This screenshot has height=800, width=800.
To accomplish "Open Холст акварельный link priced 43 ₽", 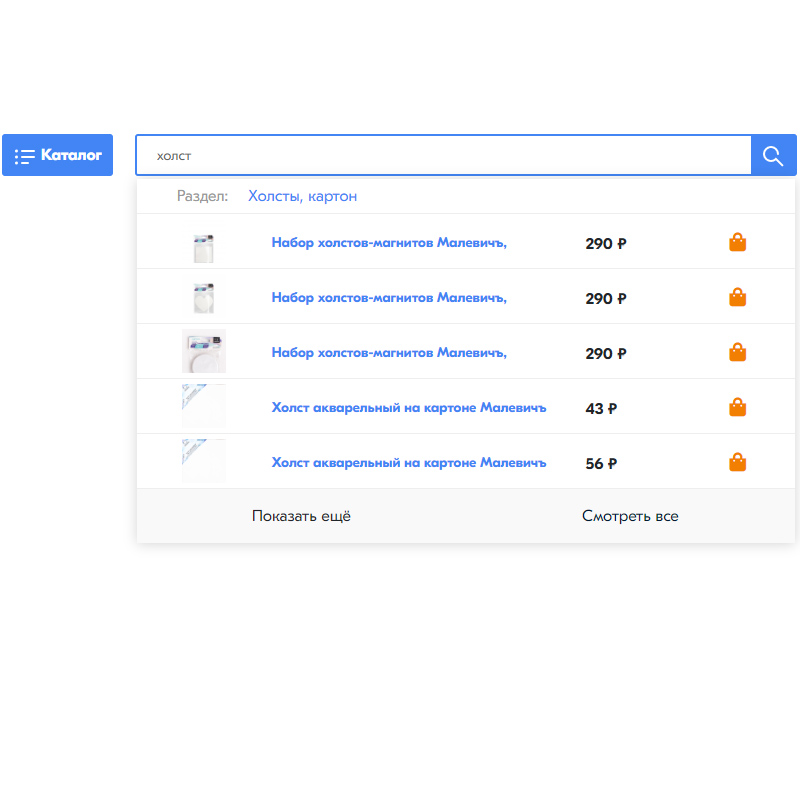I will coord(409,408).
